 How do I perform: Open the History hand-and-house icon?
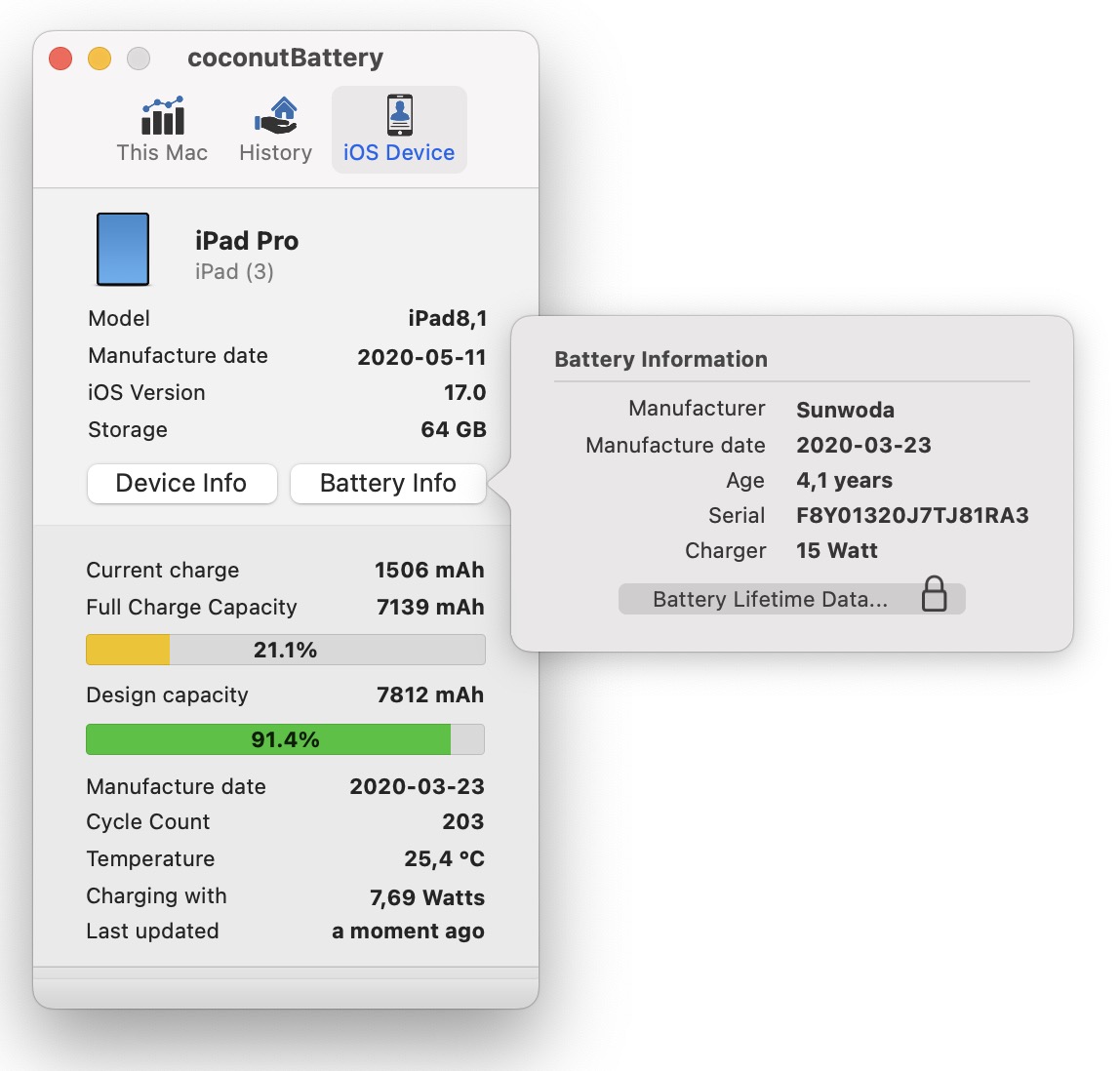coord(276,116)
